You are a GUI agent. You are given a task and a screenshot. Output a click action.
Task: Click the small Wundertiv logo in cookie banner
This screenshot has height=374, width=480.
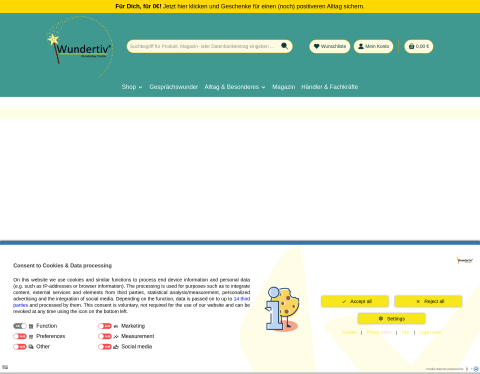coord(465,260)
